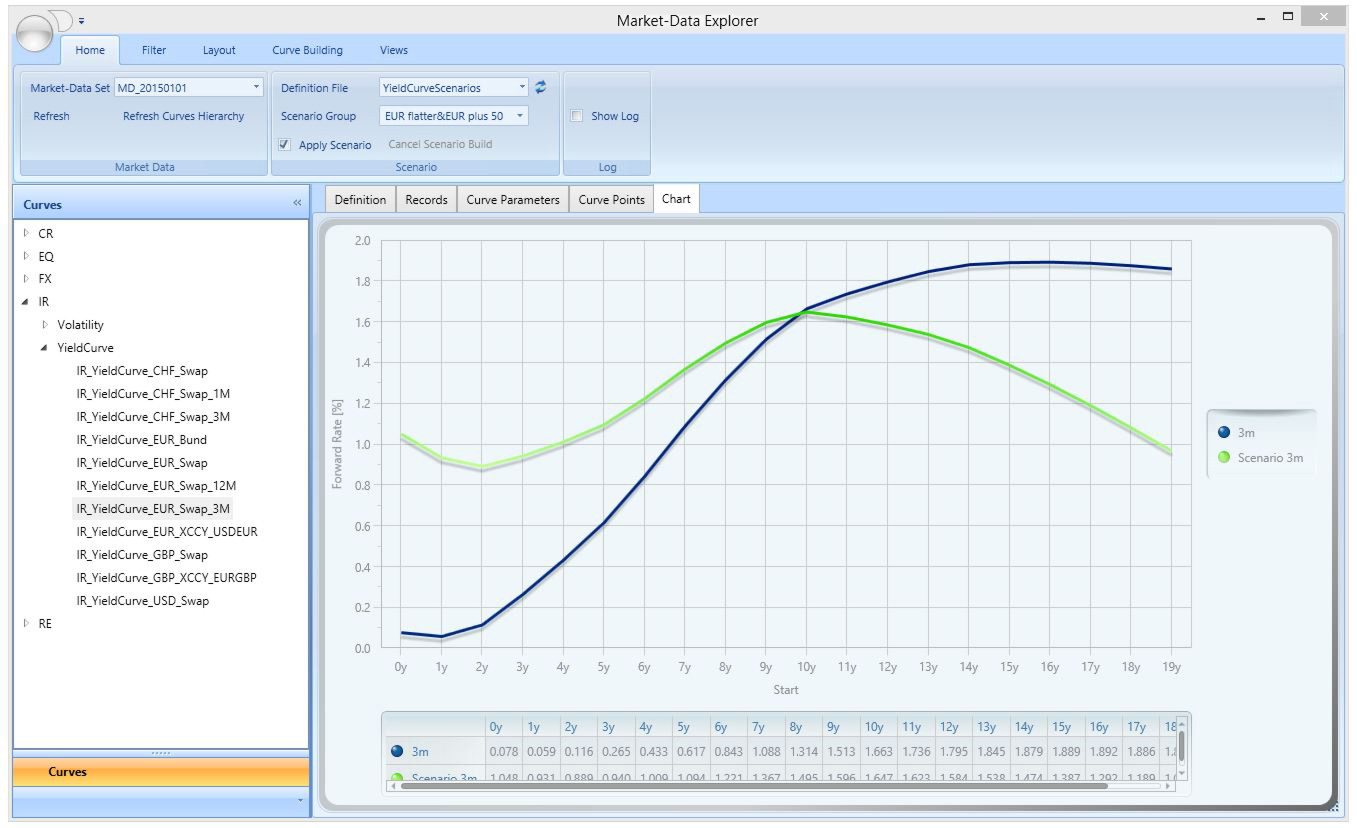Click the Scenario 3m legend label
1357x828 pixels.
tap(1270, 458)
